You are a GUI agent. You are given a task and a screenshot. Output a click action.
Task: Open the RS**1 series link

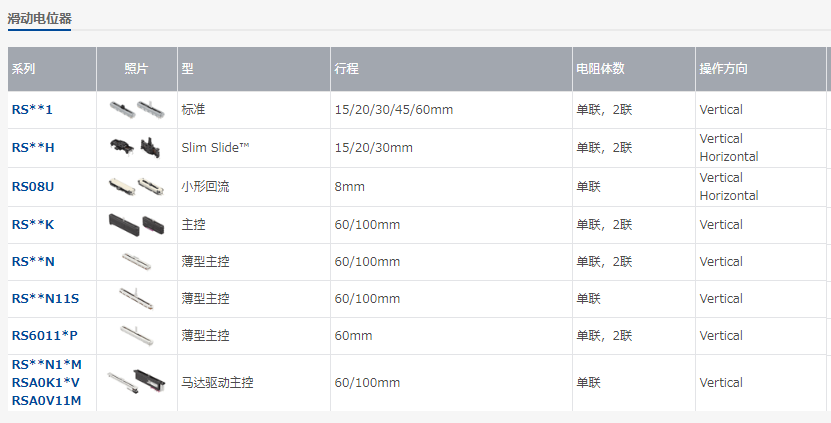pyautogui.click(x=33, y=109)
